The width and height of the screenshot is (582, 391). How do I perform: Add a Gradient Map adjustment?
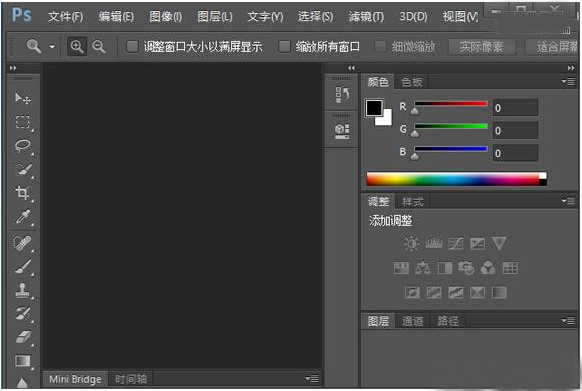499,292
